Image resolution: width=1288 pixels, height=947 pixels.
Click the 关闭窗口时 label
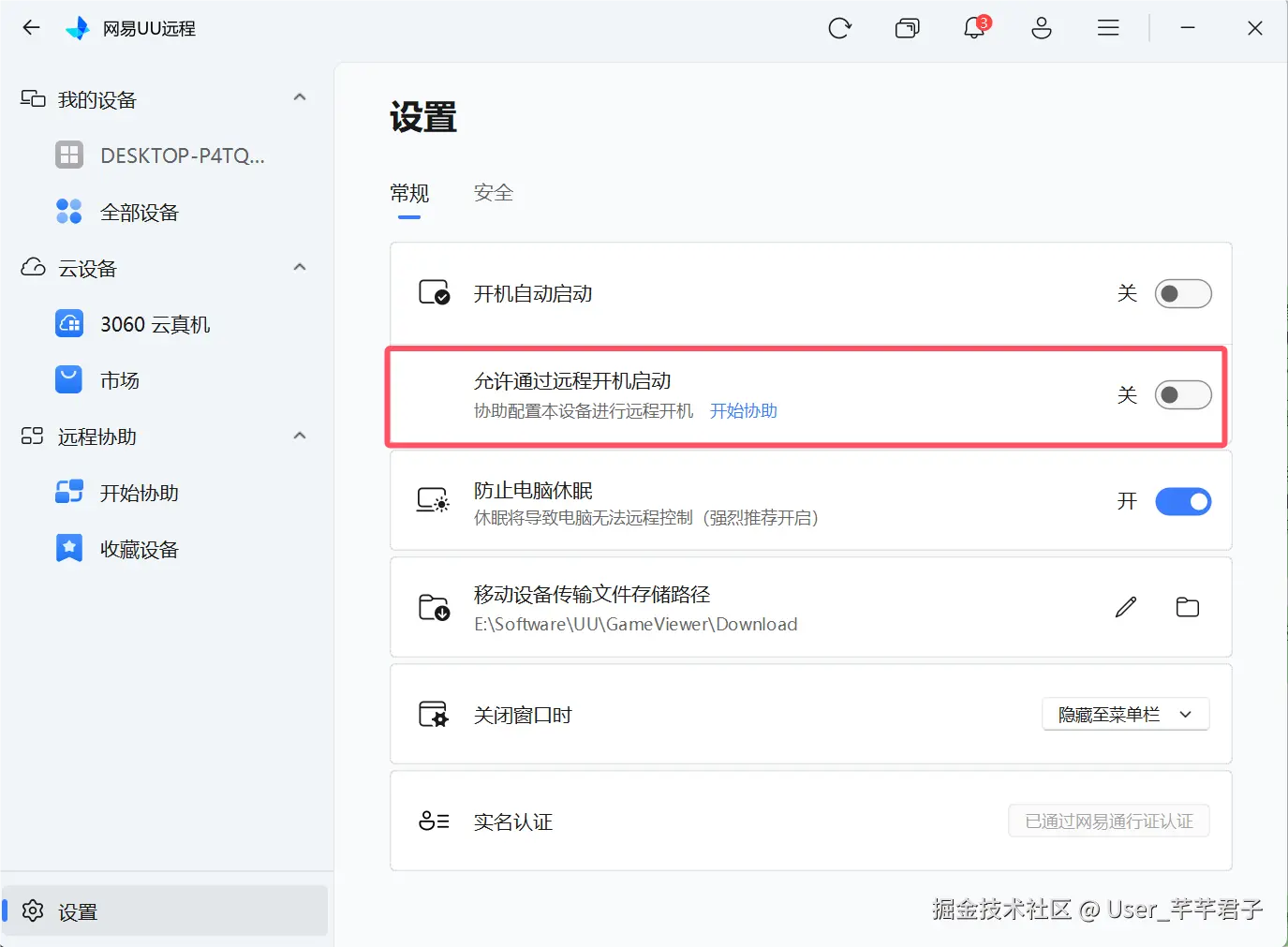(x=523, y=716)
